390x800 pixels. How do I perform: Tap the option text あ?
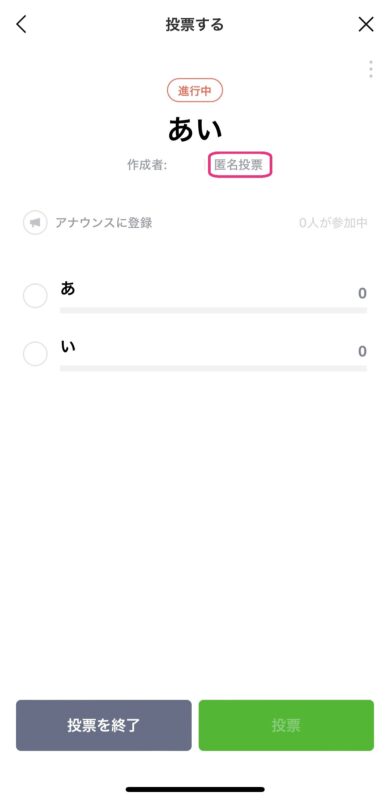[67, 288]
